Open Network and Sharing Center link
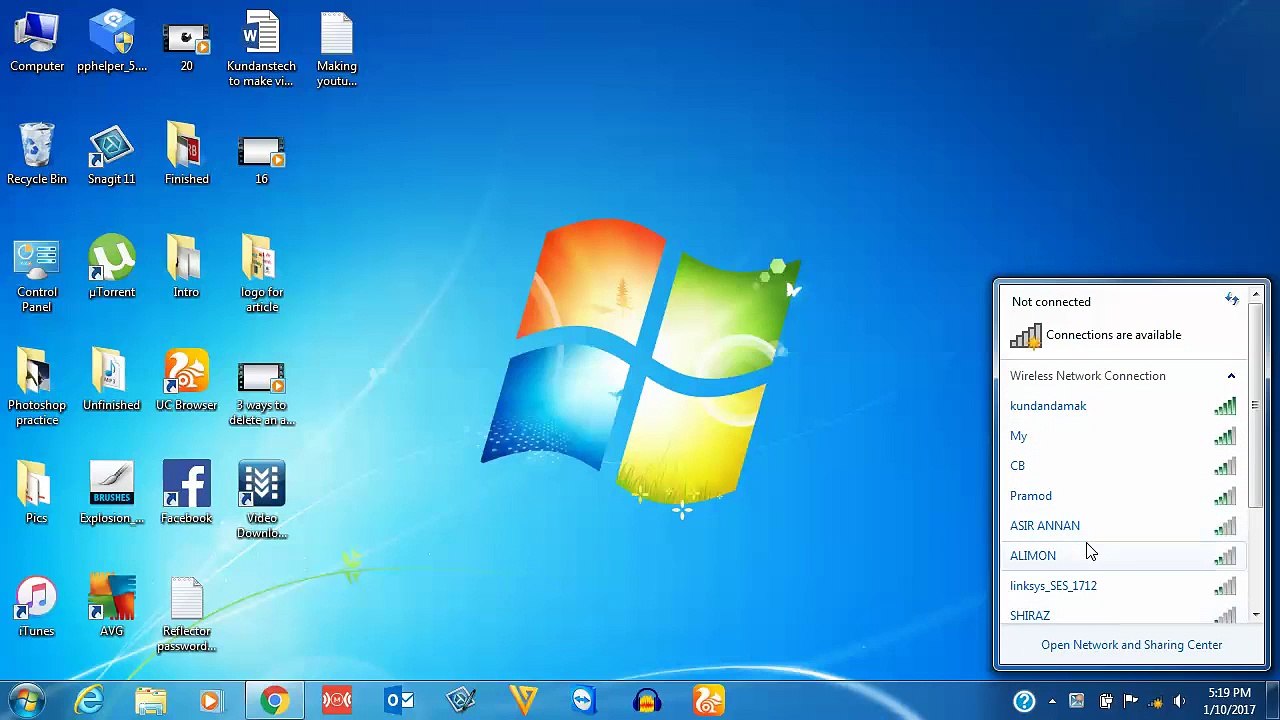The width and height of the screenshot is (1280, 720). click(1131, 645)
